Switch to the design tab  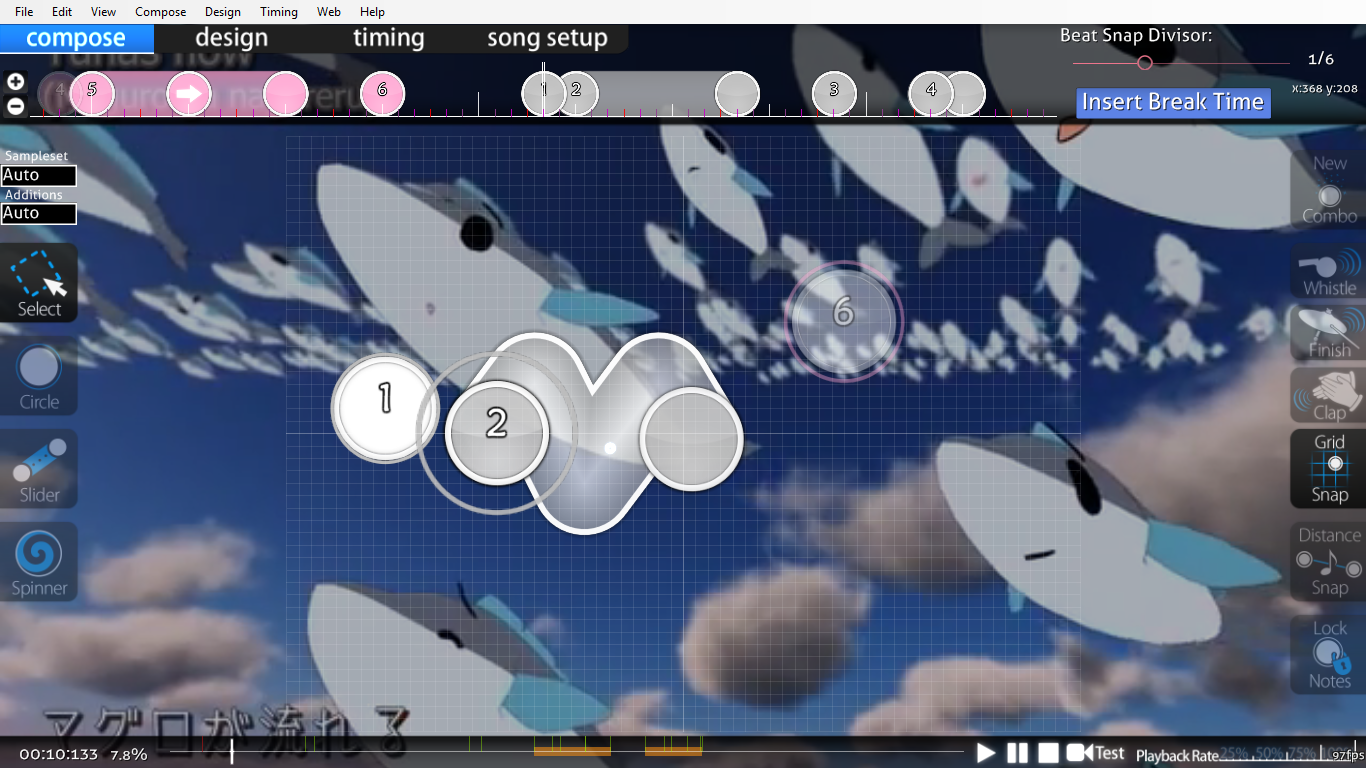click(231, 38)
